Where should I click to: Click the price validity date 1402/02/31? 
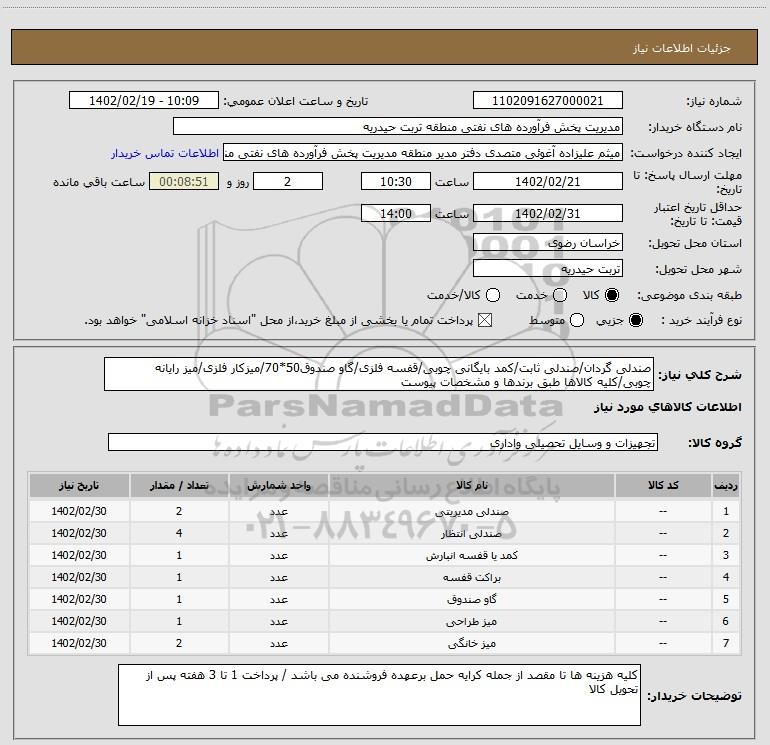[x=548, y=213]
